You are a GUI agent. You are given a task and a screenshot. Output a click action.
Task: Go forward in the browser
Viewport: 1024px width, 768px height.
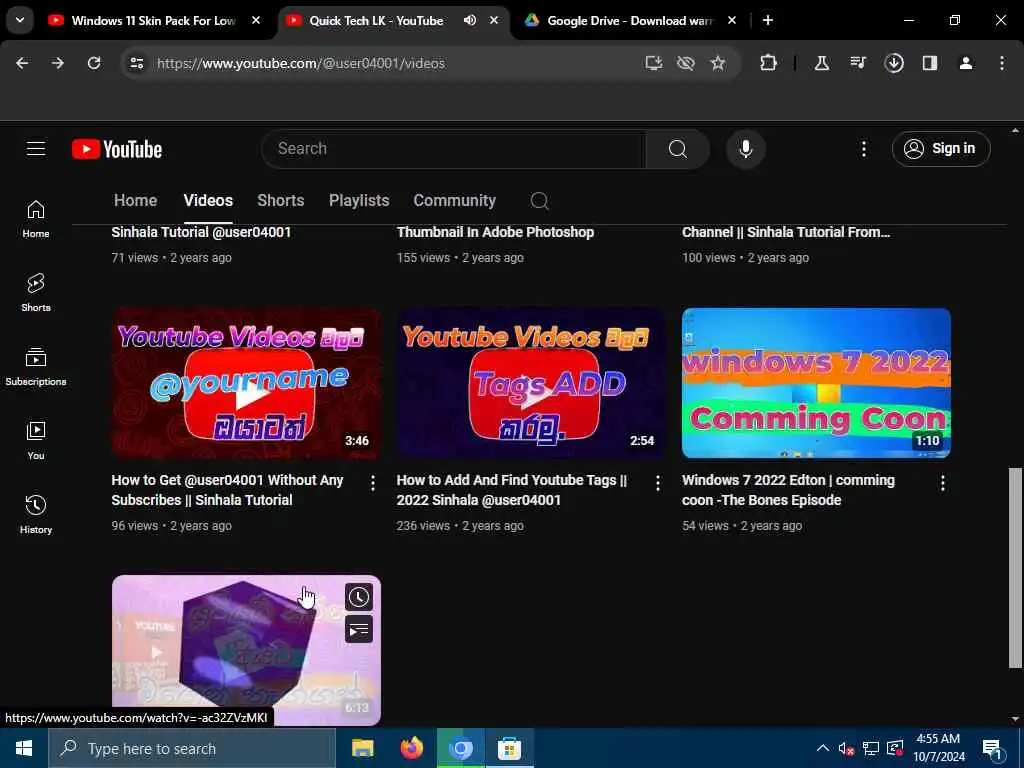click(58, 63)
